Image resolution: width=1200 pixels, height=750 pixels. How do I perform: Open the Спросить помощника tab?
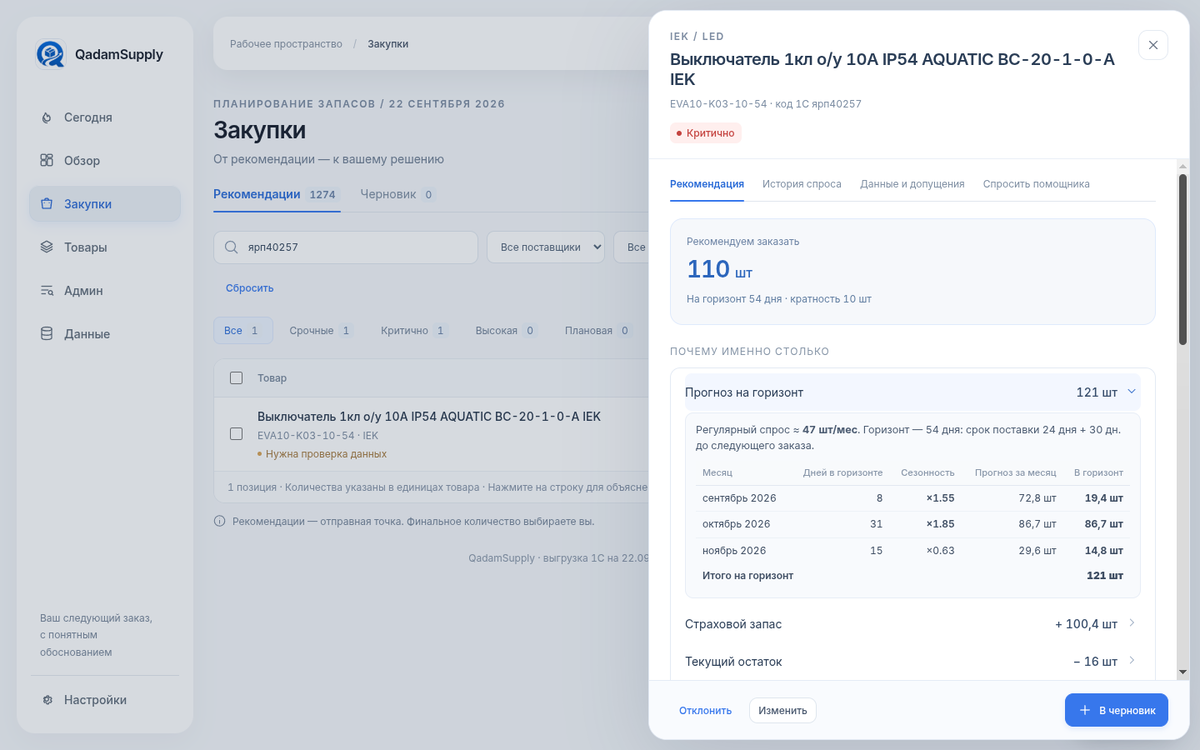1036,184
